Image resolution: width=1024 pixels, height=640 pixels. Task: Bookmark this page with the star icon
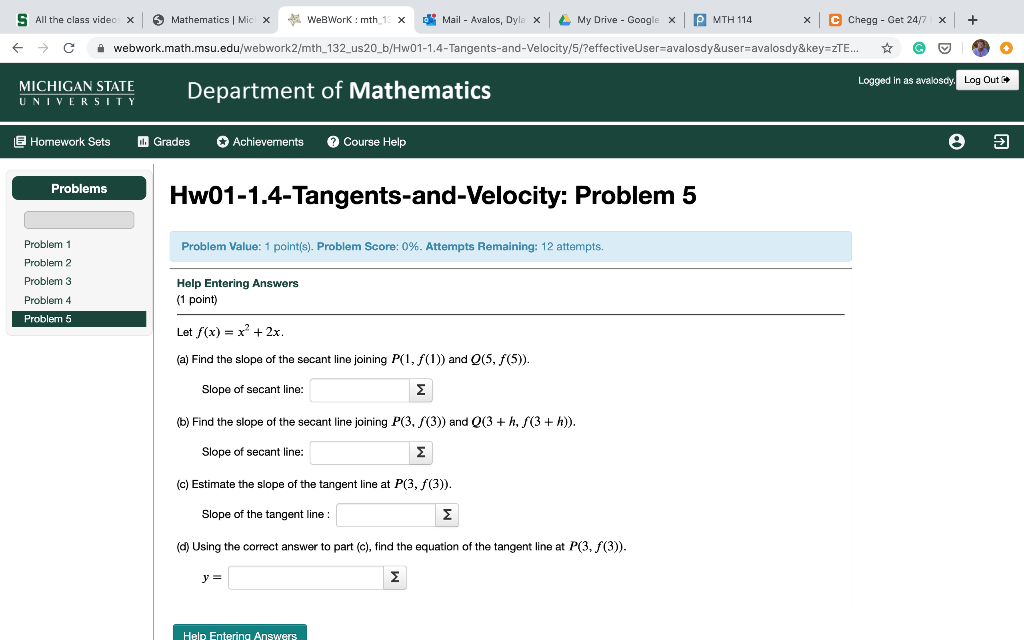[x=885, y=46]
